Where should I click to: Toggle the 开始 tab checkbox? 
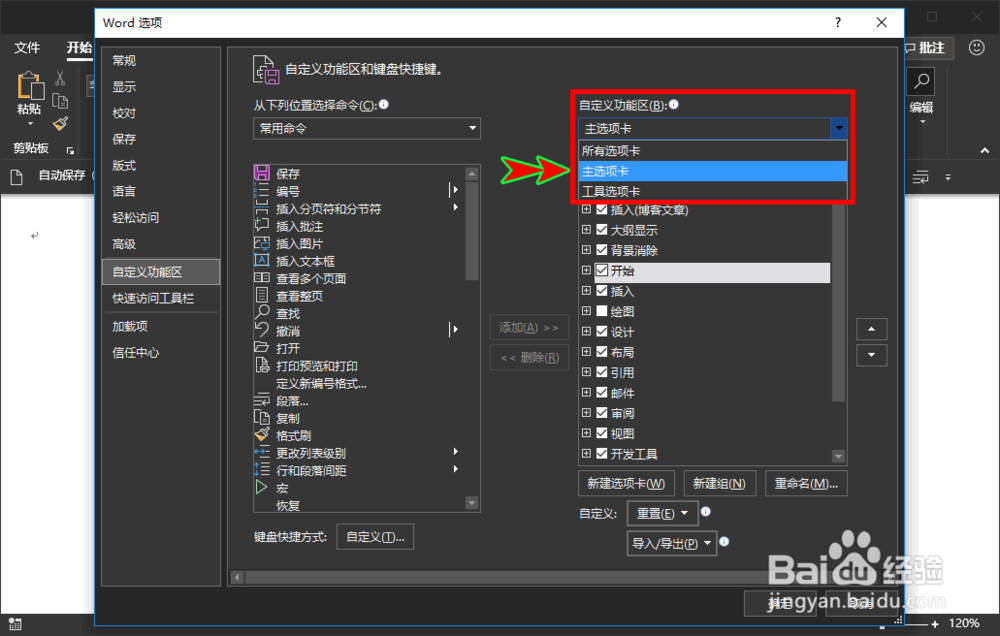coord(600,270)
